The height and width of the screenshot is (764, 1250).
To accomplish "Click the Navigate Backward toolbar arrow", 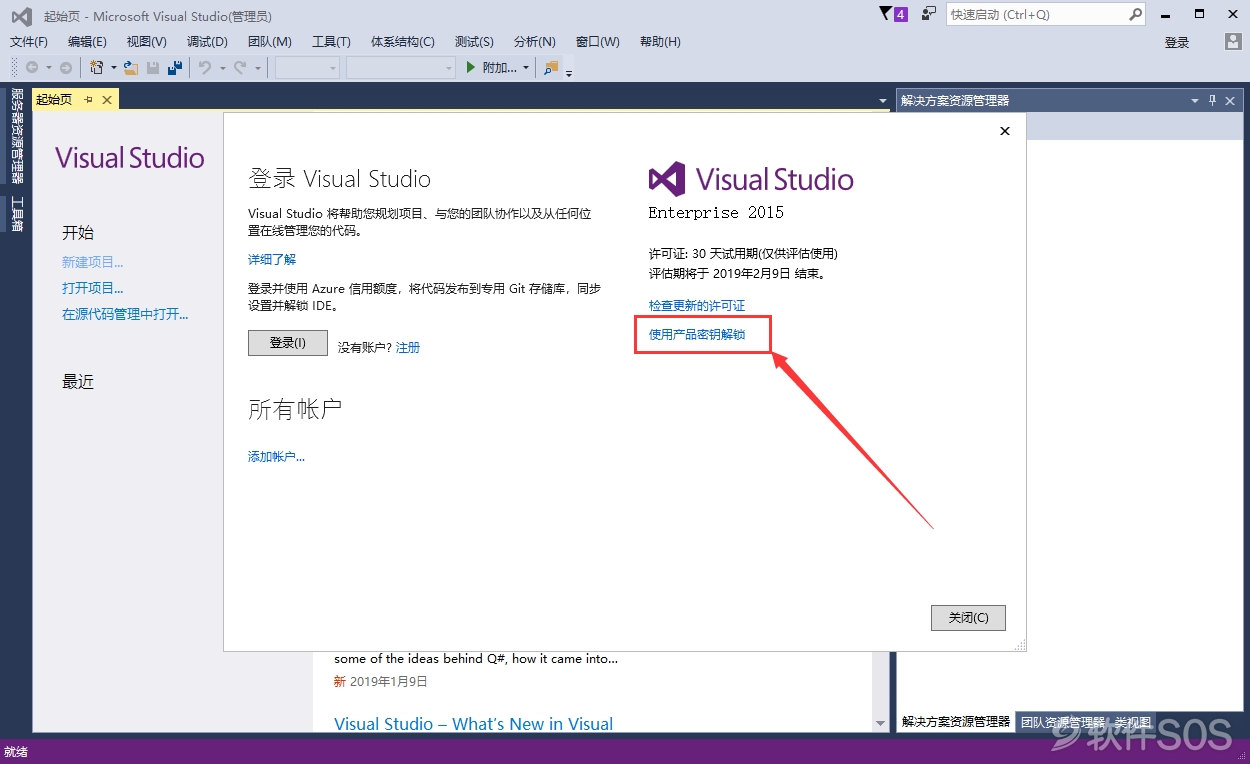I will click(x=32, y=67).
